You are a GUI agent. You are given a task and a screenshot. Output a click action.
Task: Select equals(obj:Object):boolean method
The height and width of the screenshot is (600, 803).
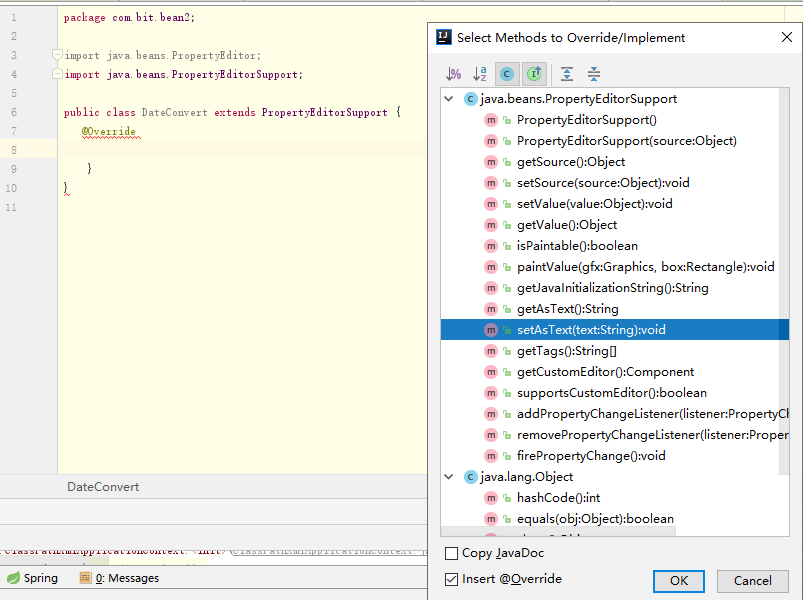tap(595, 519)
